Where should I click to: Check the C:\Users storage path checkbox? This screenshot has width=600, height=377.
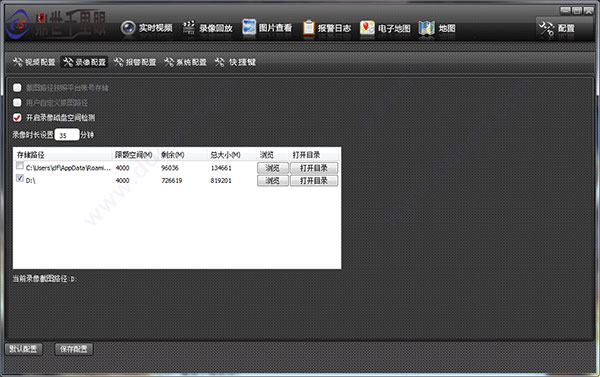[20, 166]
